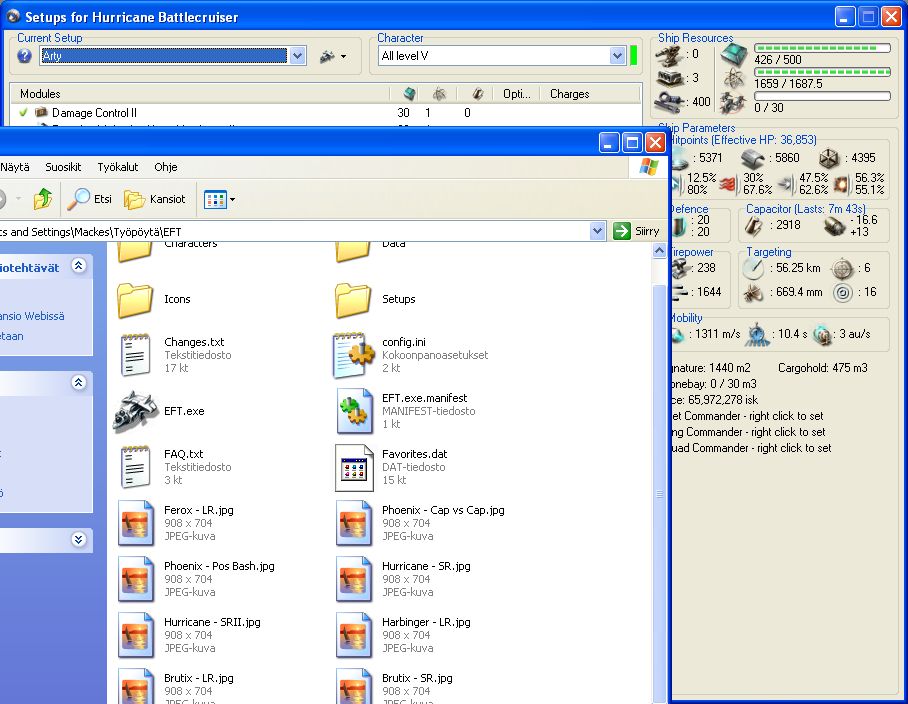This screenshot has width=908, height=704.
Task: Collapse the top task pane section chevron
Action: point(79,266)
